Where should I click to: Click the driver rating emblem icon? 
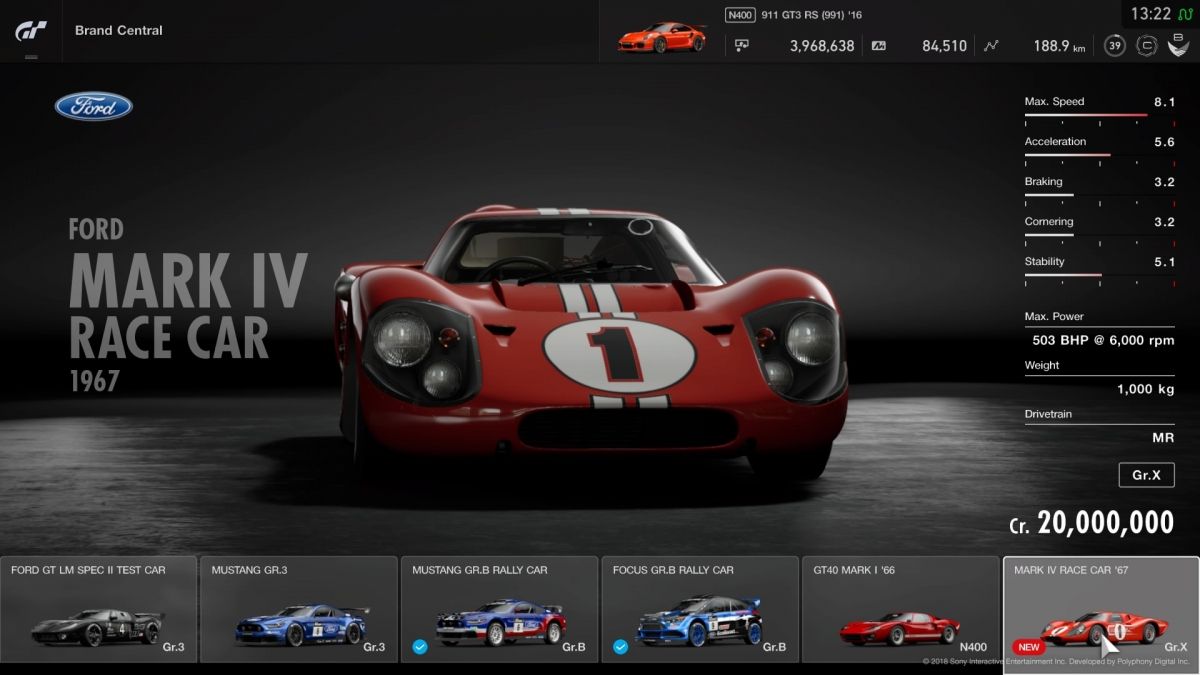(1178, 45)
